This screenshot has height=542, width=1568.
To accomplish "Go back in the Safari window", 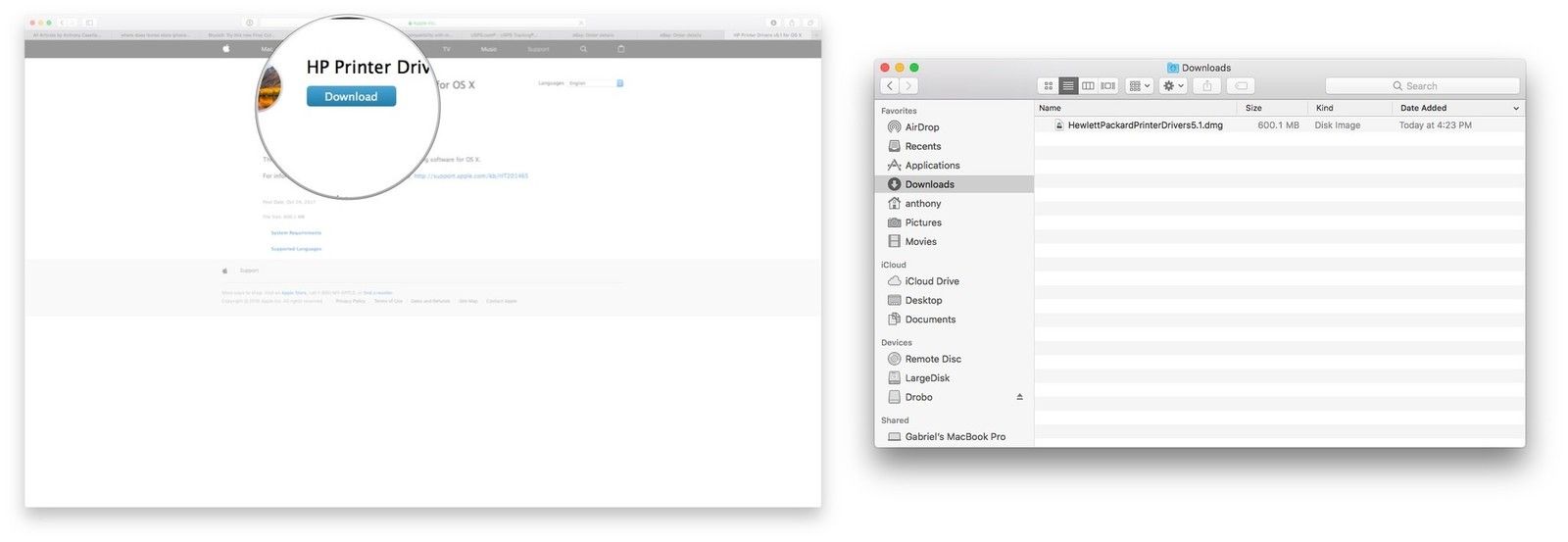I will [x=62, y=23].
